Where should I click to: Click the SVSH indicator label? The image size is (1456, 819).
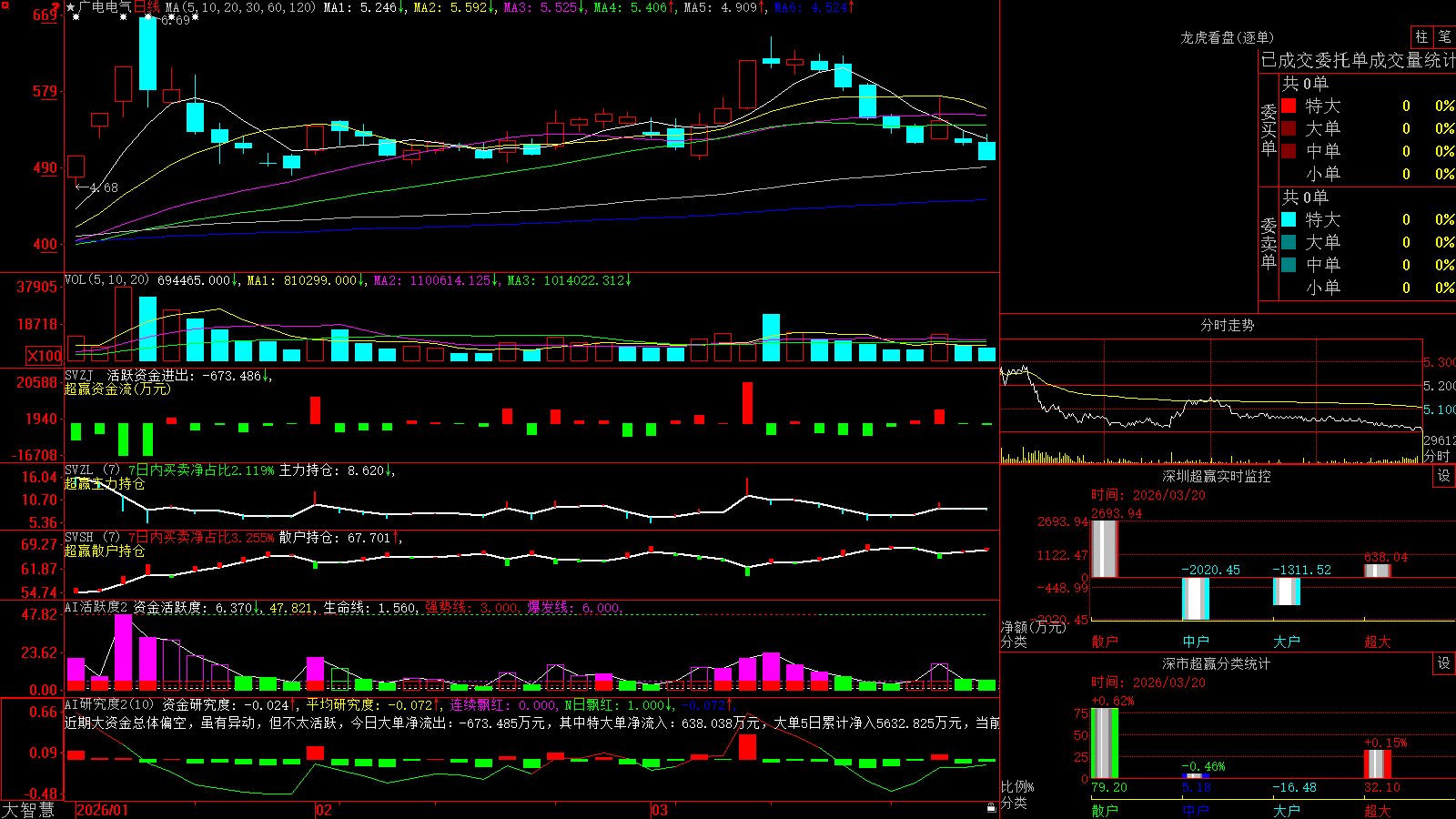pyautogui.click(x=78, y=538)
